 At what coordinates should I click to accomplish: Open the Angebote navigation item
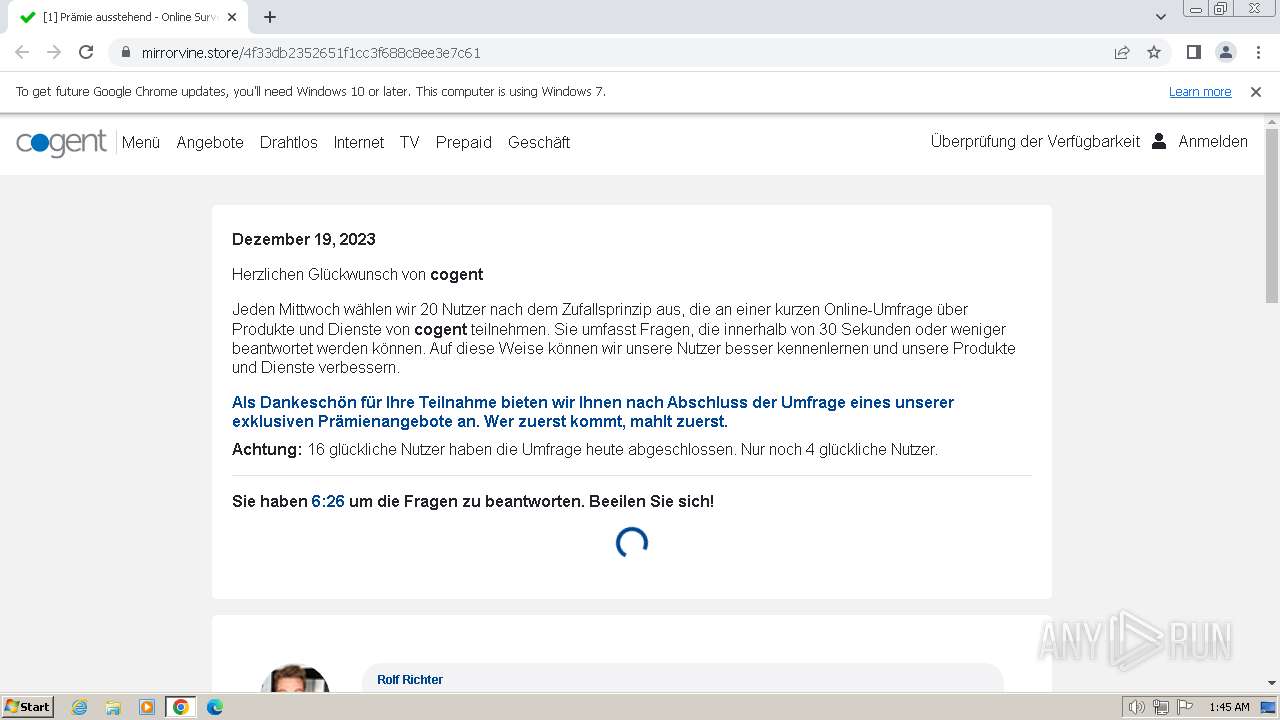(x=210, y=142)
